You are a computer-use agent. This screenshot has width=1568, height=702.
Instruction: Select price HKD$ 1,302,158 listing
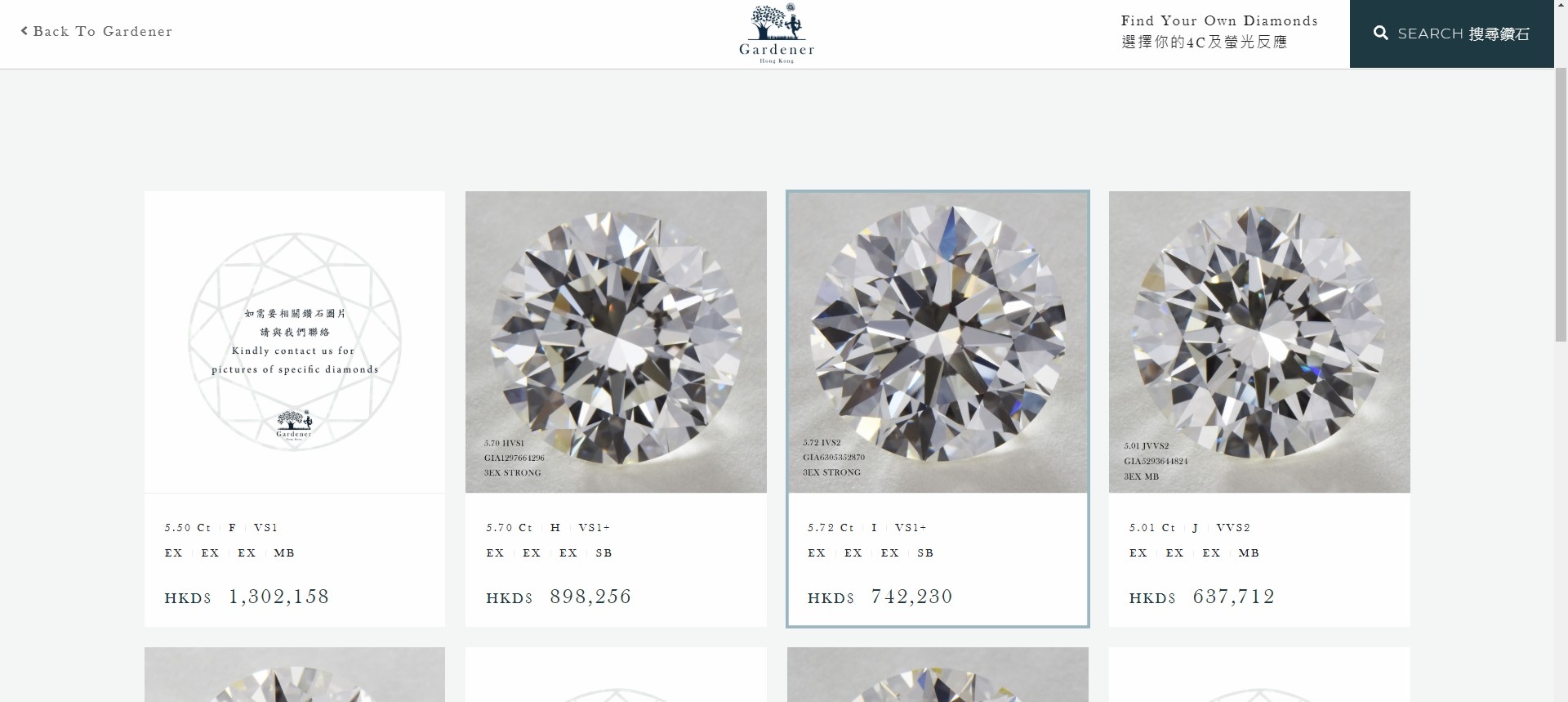(x=247, y=597)
